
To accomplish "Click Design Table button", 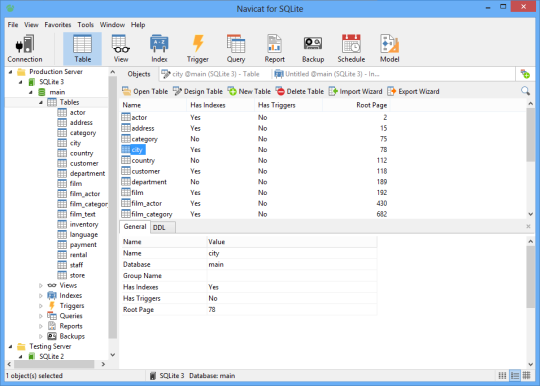I will point(198,91).
